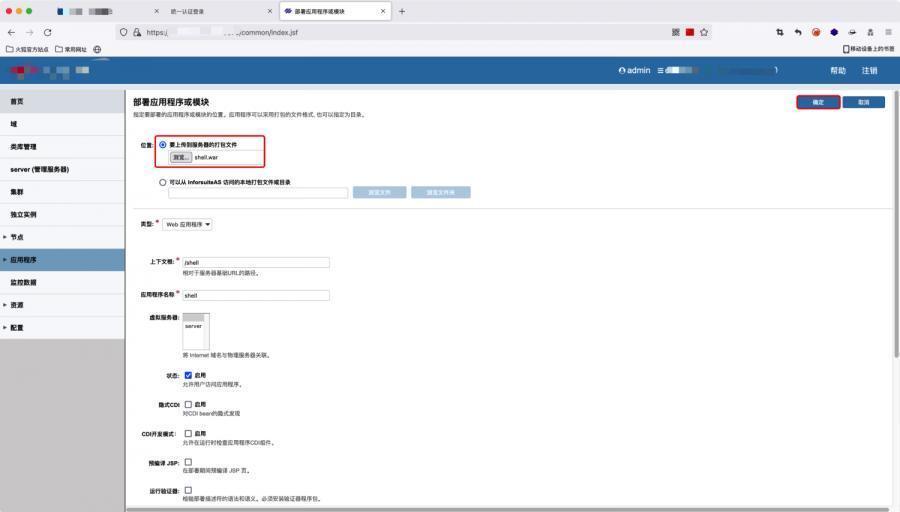Open the QR code icon in the address bar

pyautogui.click(x=676, y=32)
